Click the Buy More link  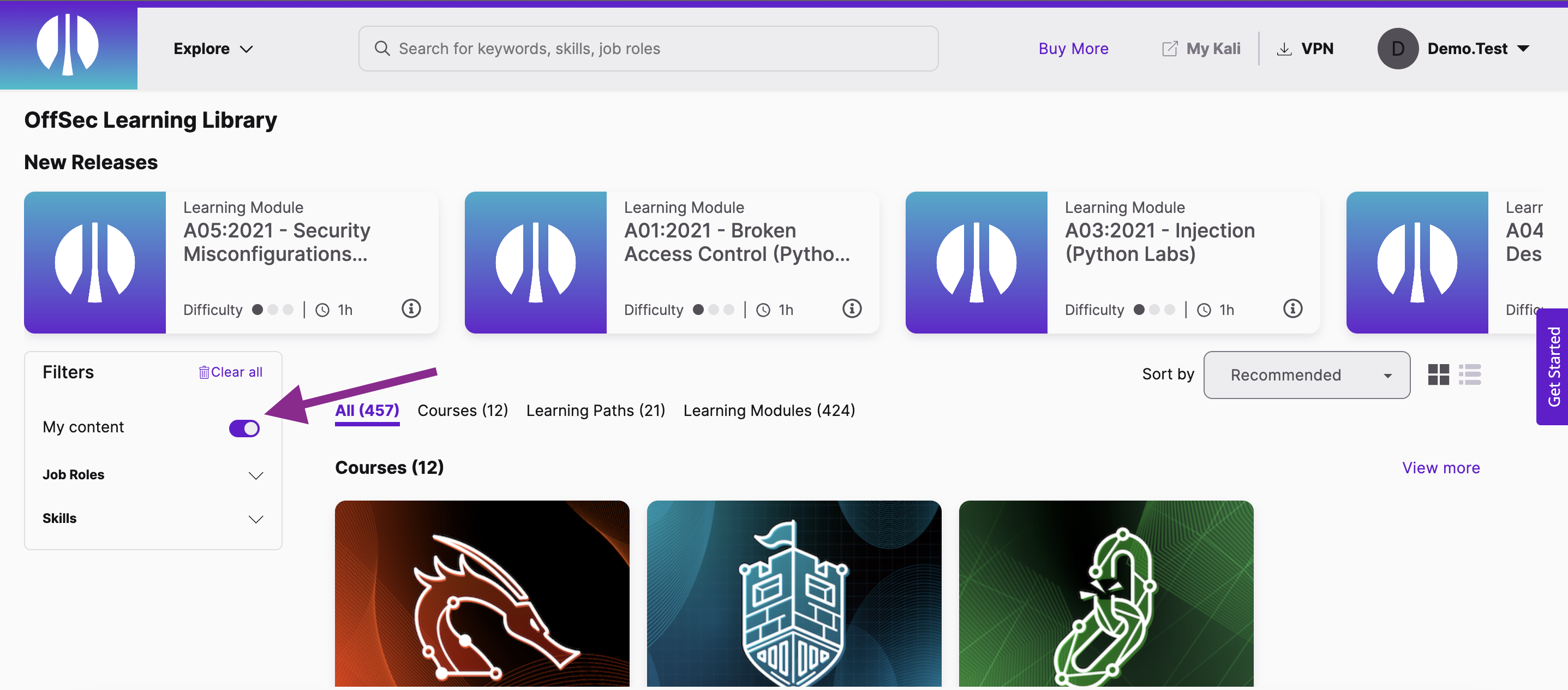coord(1073,48)
